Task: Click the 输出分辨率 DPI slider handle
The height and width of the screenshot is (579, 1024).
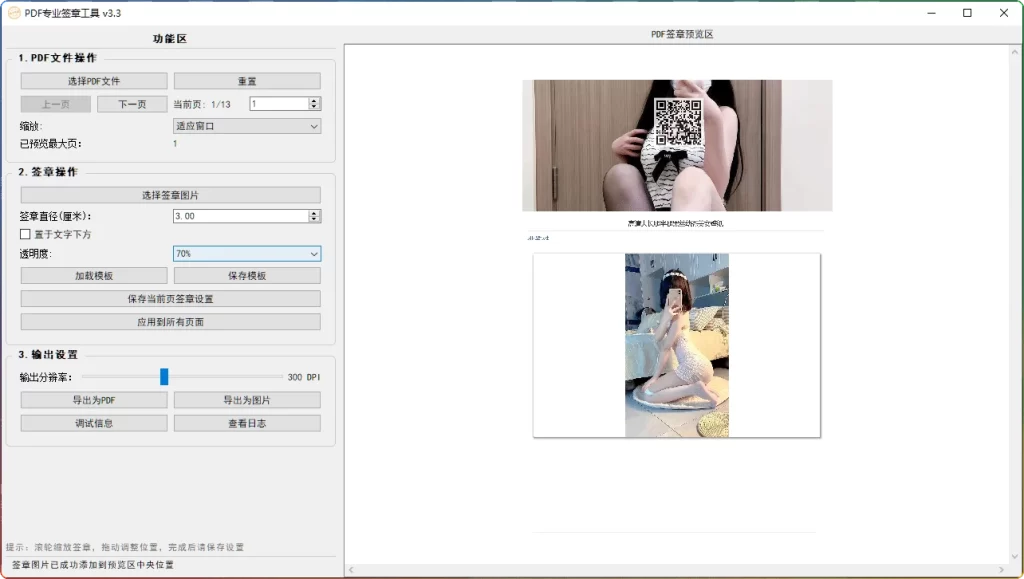Action: click(164, 377)
